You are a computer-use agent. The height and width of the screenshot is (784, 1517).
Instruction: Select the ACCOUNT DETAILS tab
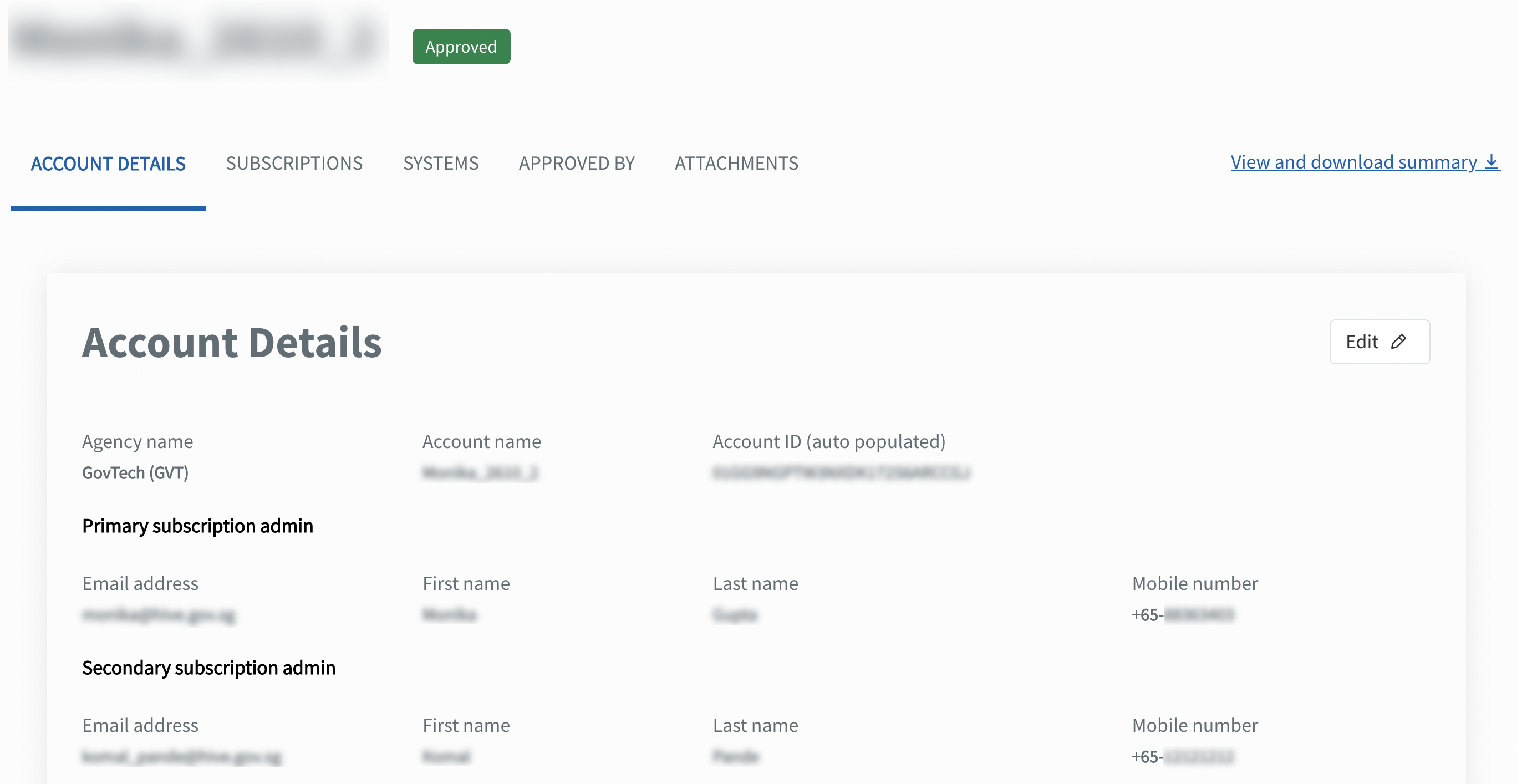[x=108, y=163]
